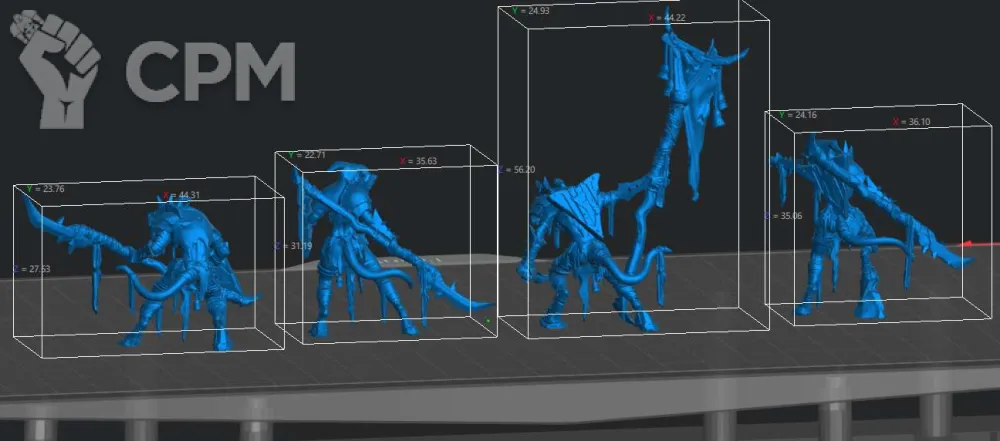Click the CPM text watermark
Screen dimensions: 1000x441
pyautogui.click(x=211, y=72)
